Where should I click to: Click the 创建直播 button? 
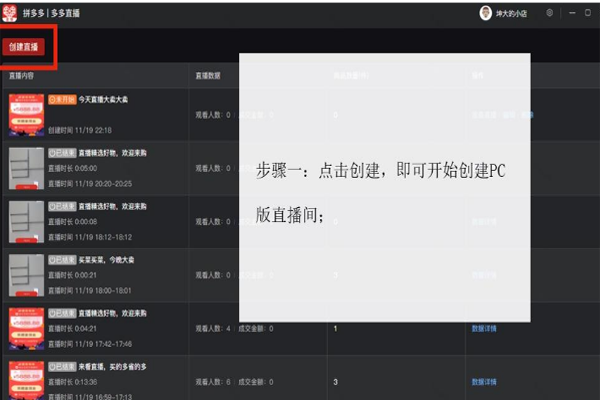(23, 47)
